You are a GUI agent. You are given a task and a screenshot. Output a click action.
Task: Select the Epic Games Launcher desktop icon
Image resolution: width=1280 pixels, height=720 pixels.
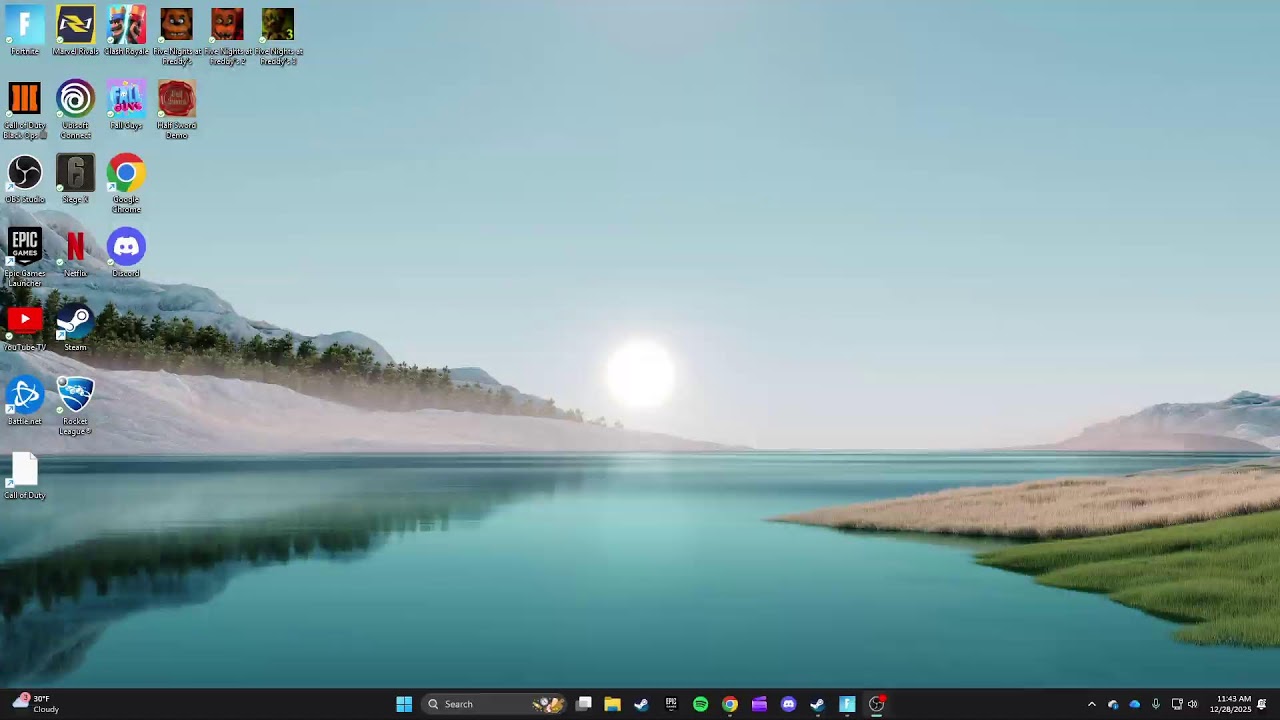click(x=25, y=258)
